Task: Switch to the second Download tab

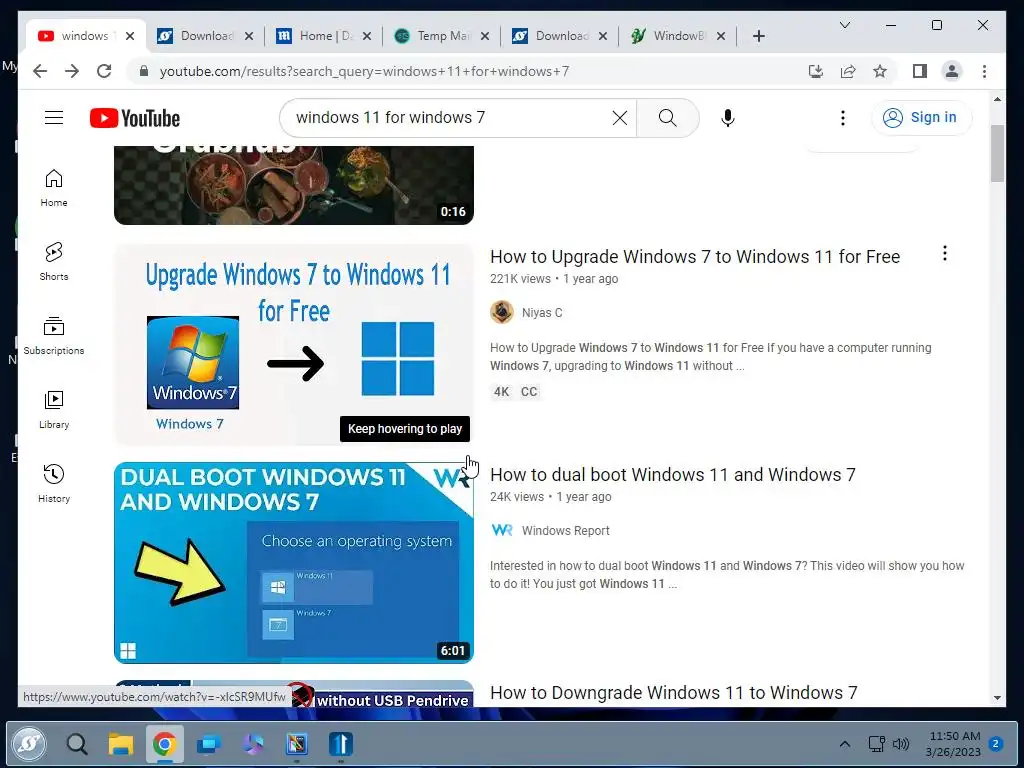Action: pyautogui.click(x=562, y=36)
